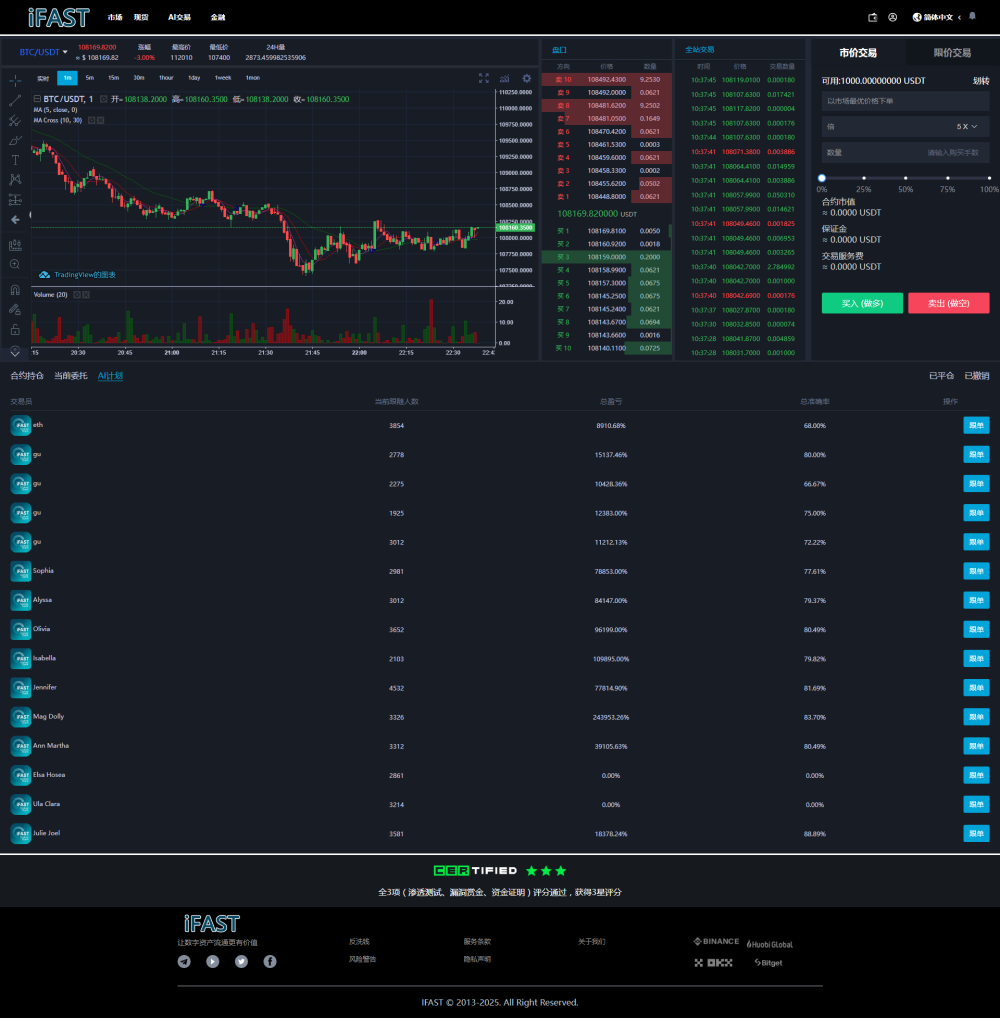Click the notification bell icon

point(972,17)
